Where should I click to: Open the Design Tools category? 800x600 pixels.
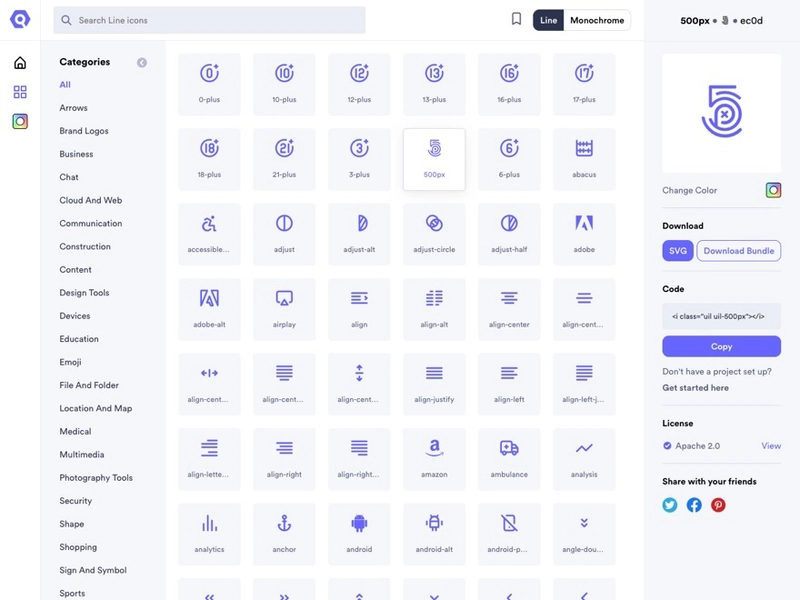[84, 293]
